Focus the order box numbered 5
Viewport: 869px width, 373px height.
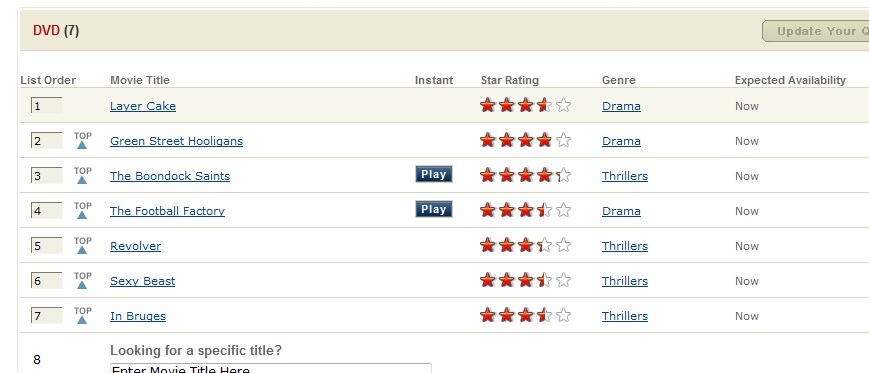point(47,246)
